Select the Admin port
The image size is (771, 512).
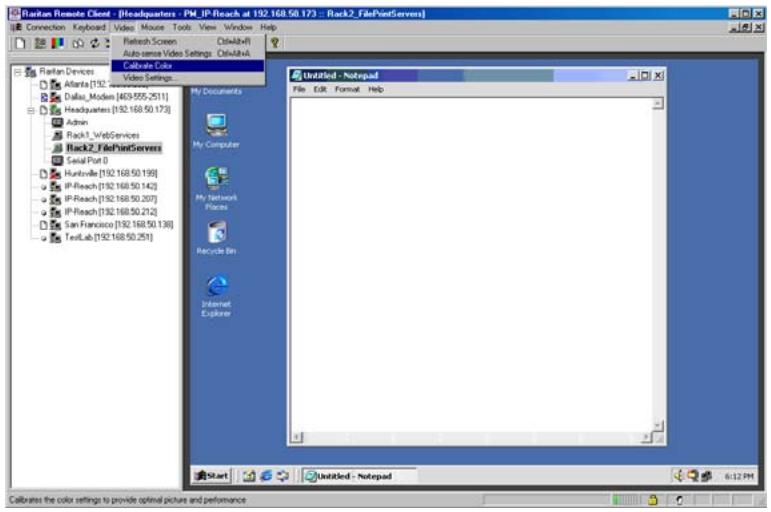77,122
